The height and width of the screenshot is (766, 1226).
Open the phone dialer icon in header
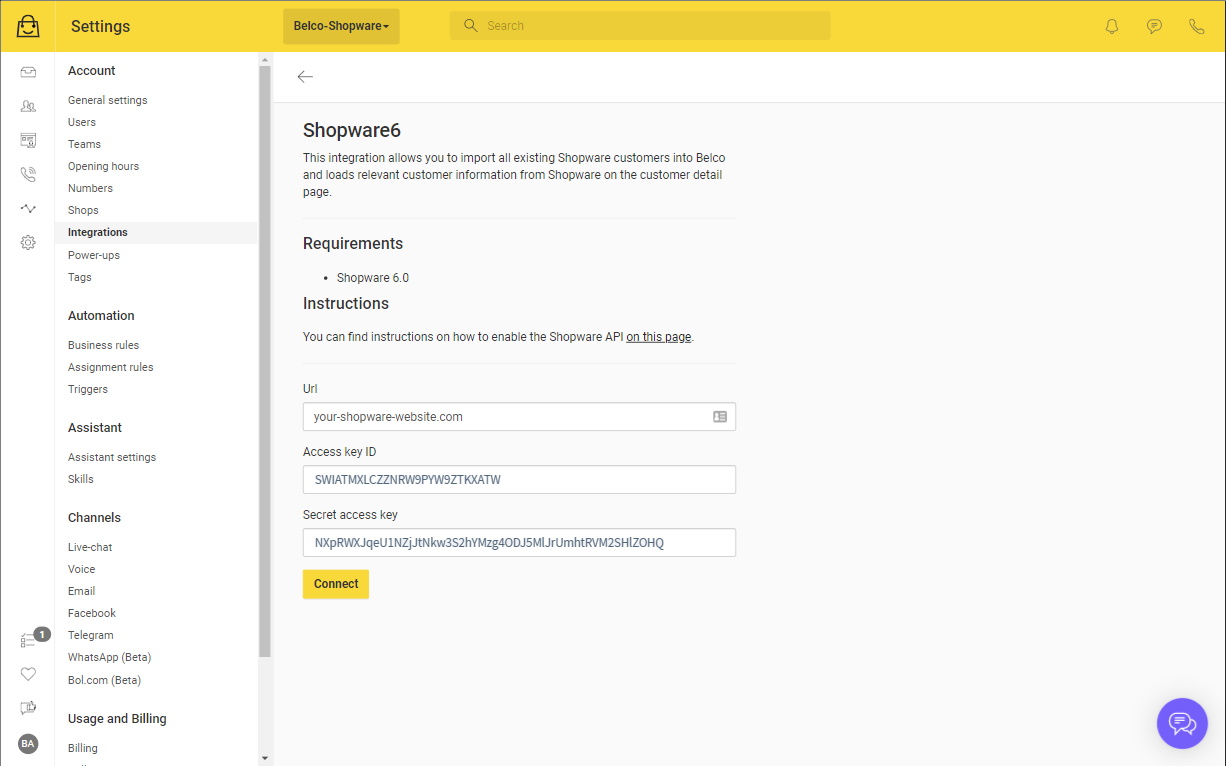(x=1196, y=26)
